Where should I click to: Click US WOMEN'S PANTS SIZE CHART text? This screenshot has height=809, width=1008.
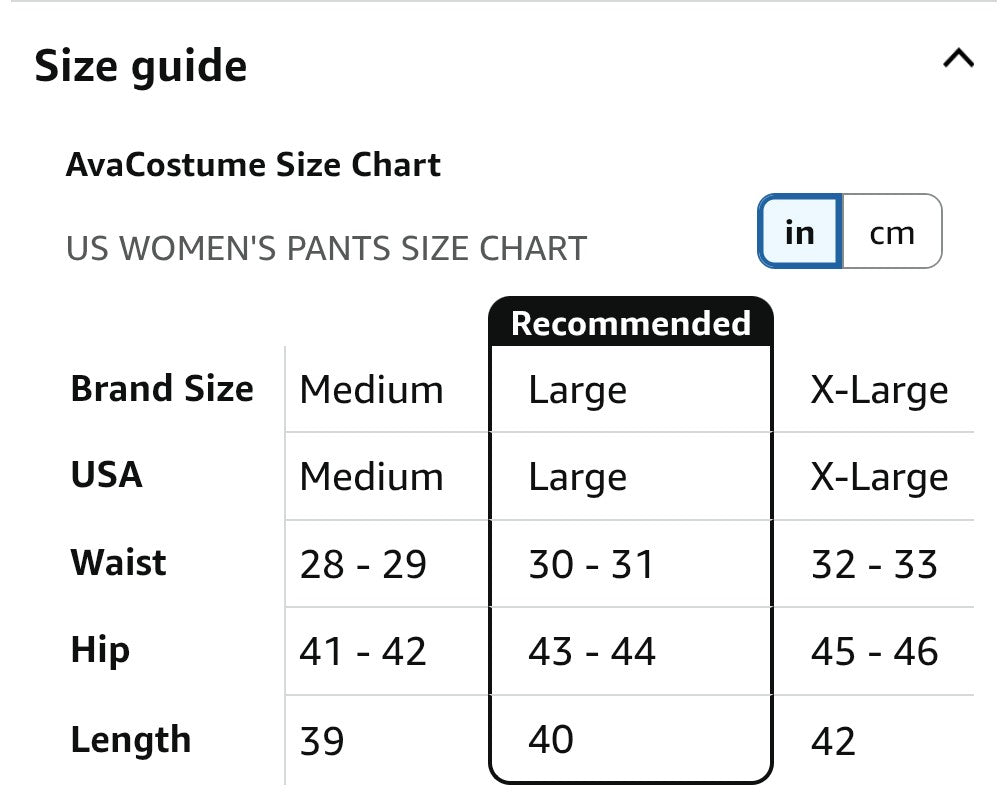point(327,249)
